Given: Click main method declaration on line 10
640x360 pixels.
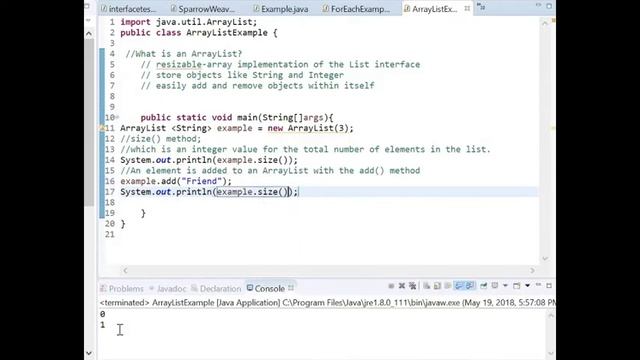Looking at the screenshot, I should (237, 118).
